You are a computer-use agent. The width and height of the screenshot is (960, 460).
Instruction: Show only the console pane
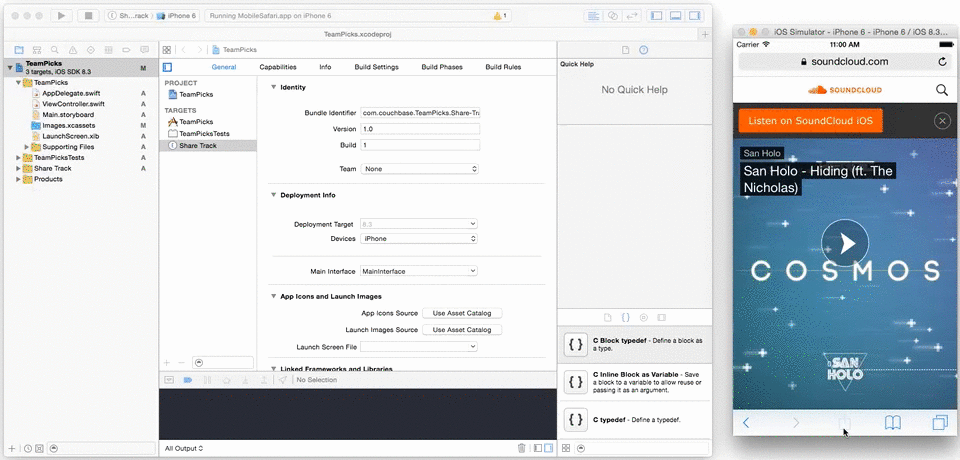548,448
